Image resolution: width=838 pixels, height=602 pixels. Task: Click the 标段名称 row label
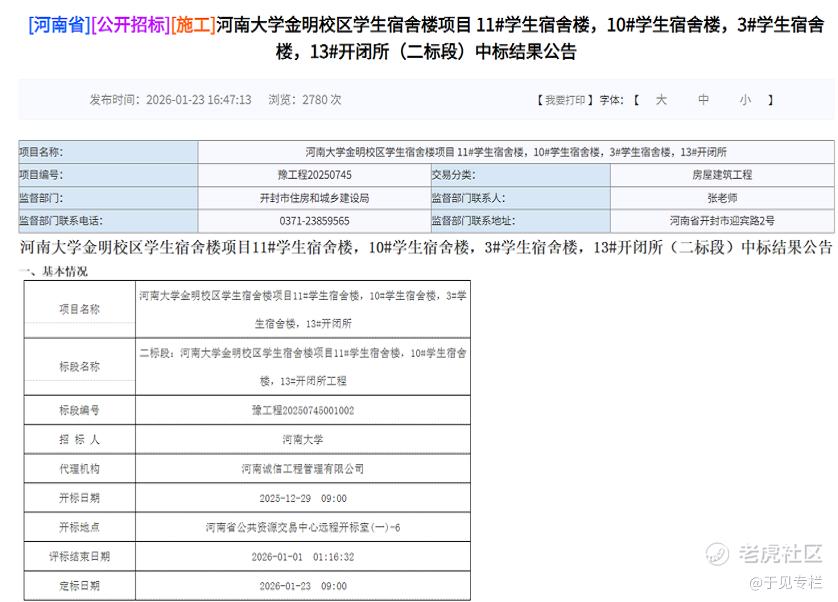click(80, 367)
